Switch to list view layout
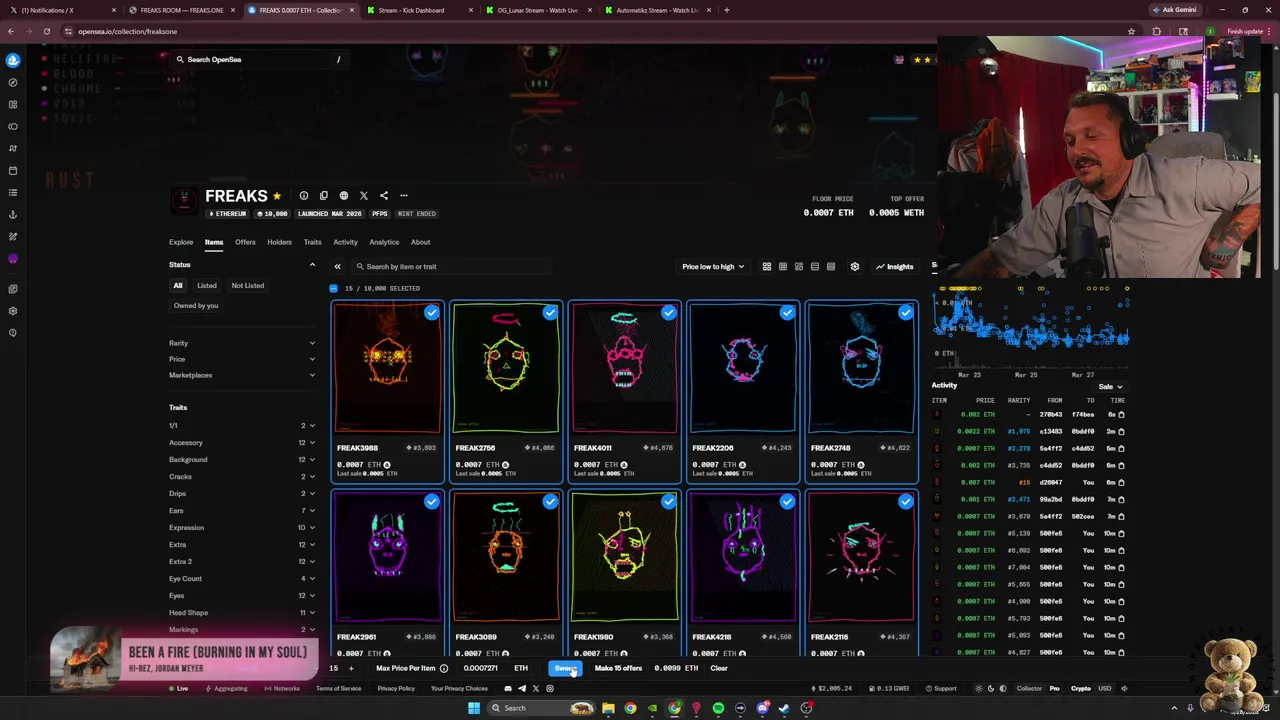This screenshot has width=1280, height=720. coord(815,267)
